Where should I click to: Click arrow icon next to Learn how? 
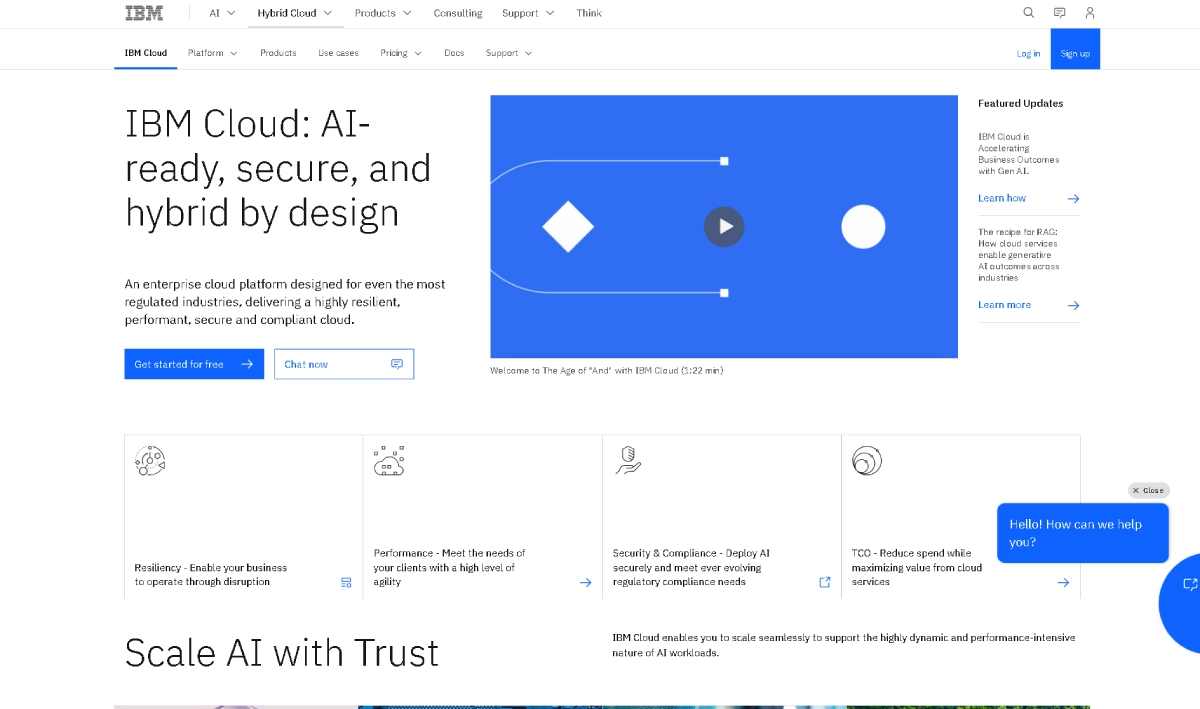coord(1073,198)
